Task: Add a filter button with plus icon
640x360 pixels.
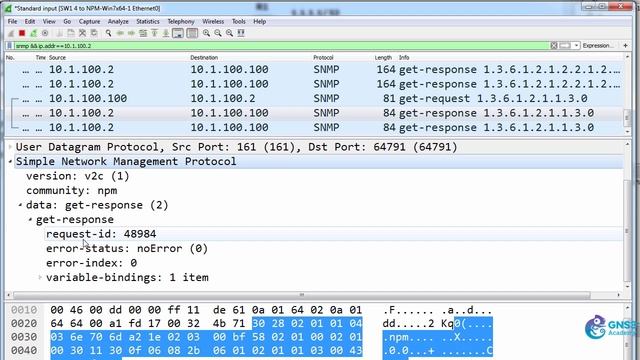Action: 625,46
